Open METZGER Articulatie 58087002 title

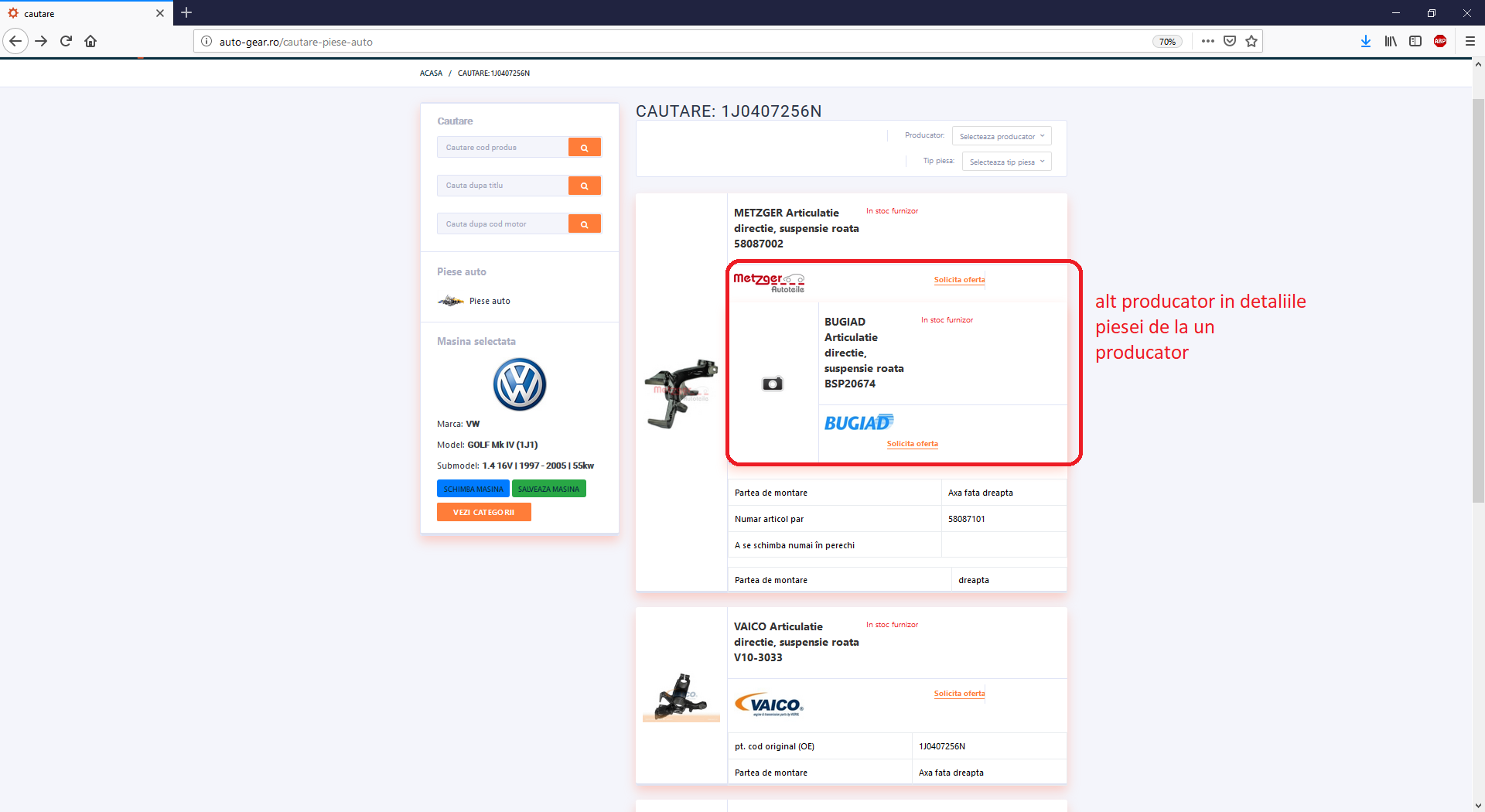(x=797, y=228)
